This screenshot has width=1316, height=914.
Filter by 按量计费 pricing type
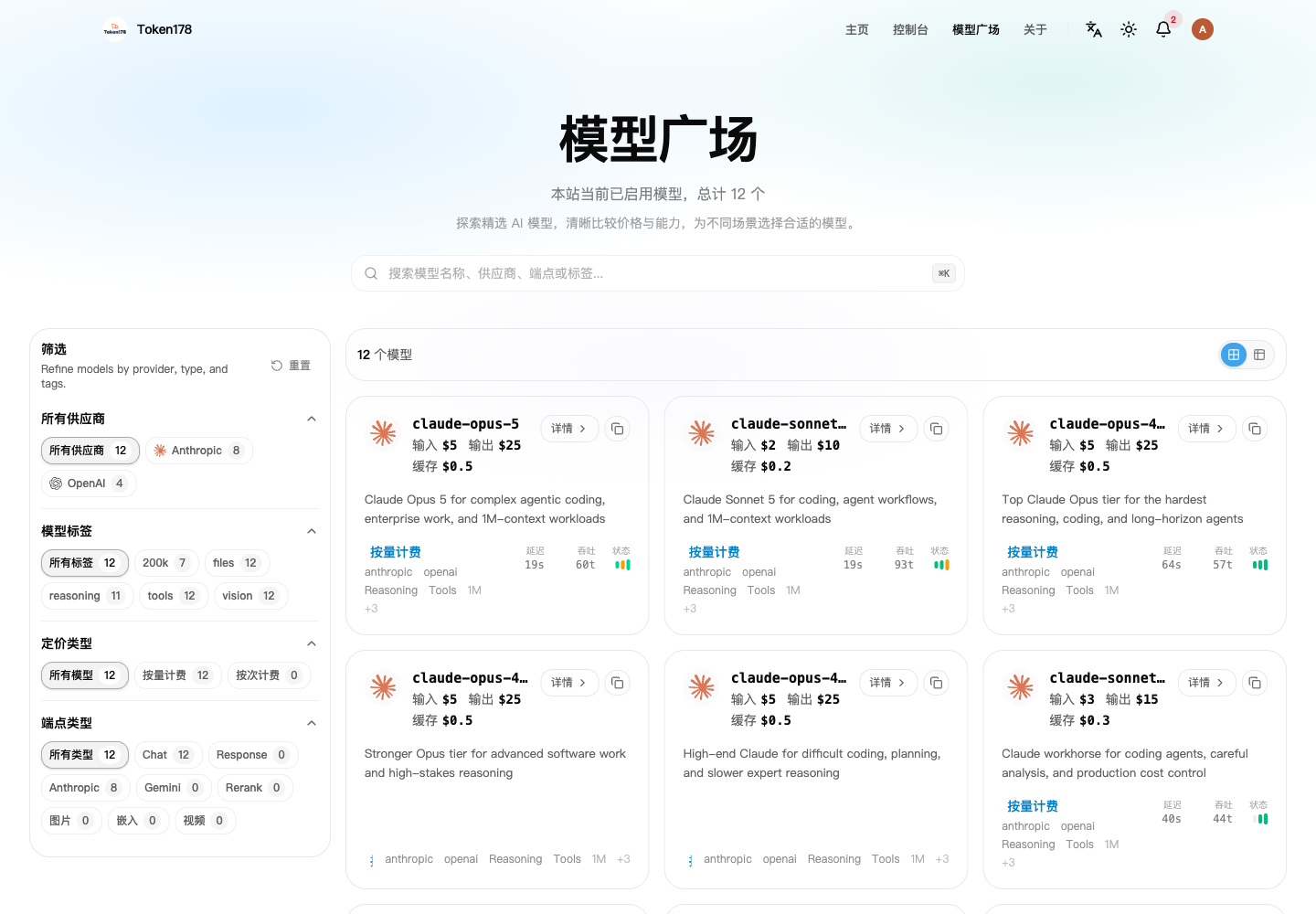[x=177, y=675]
